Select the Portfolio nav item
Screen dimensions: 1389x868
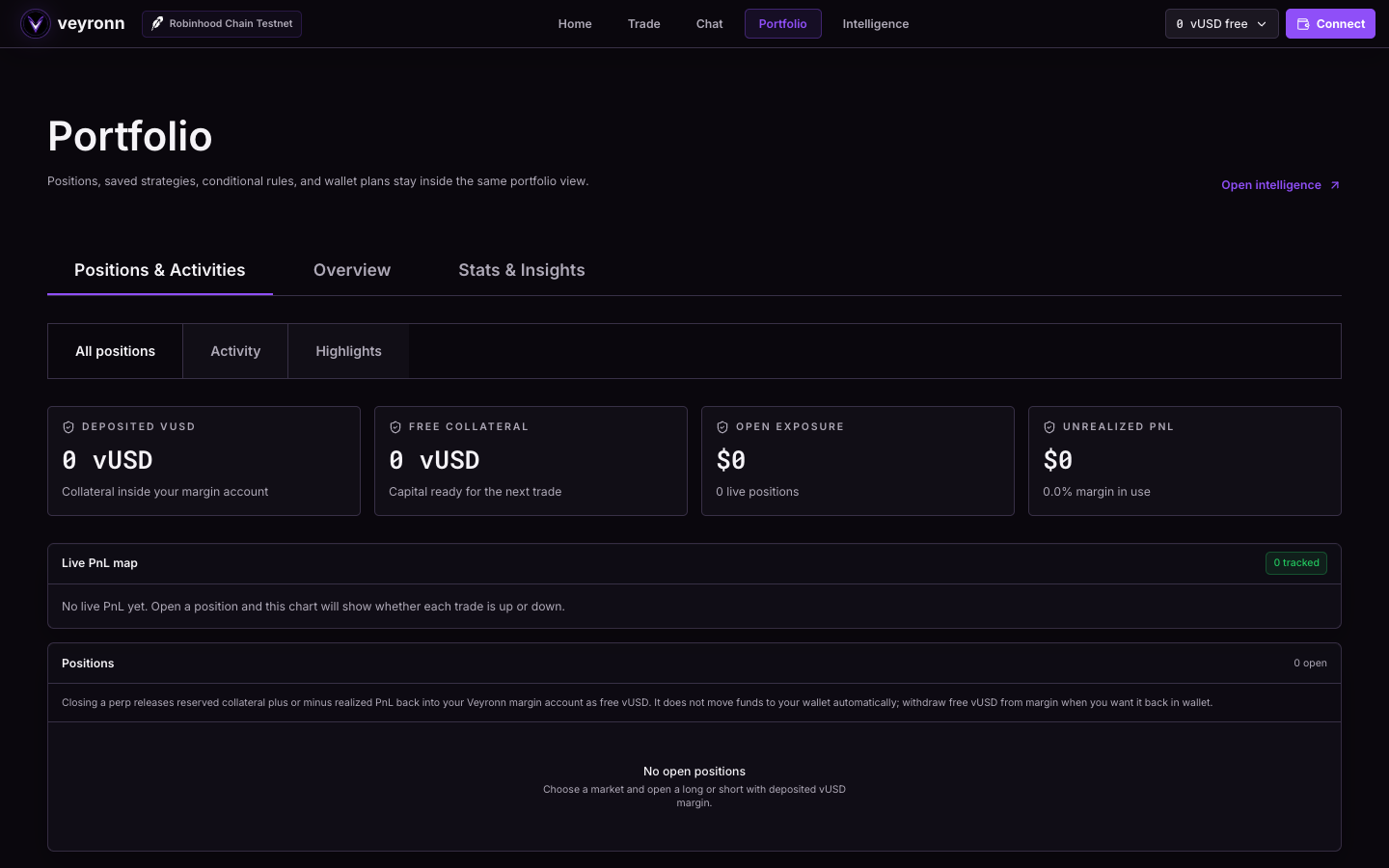[783, 24]
